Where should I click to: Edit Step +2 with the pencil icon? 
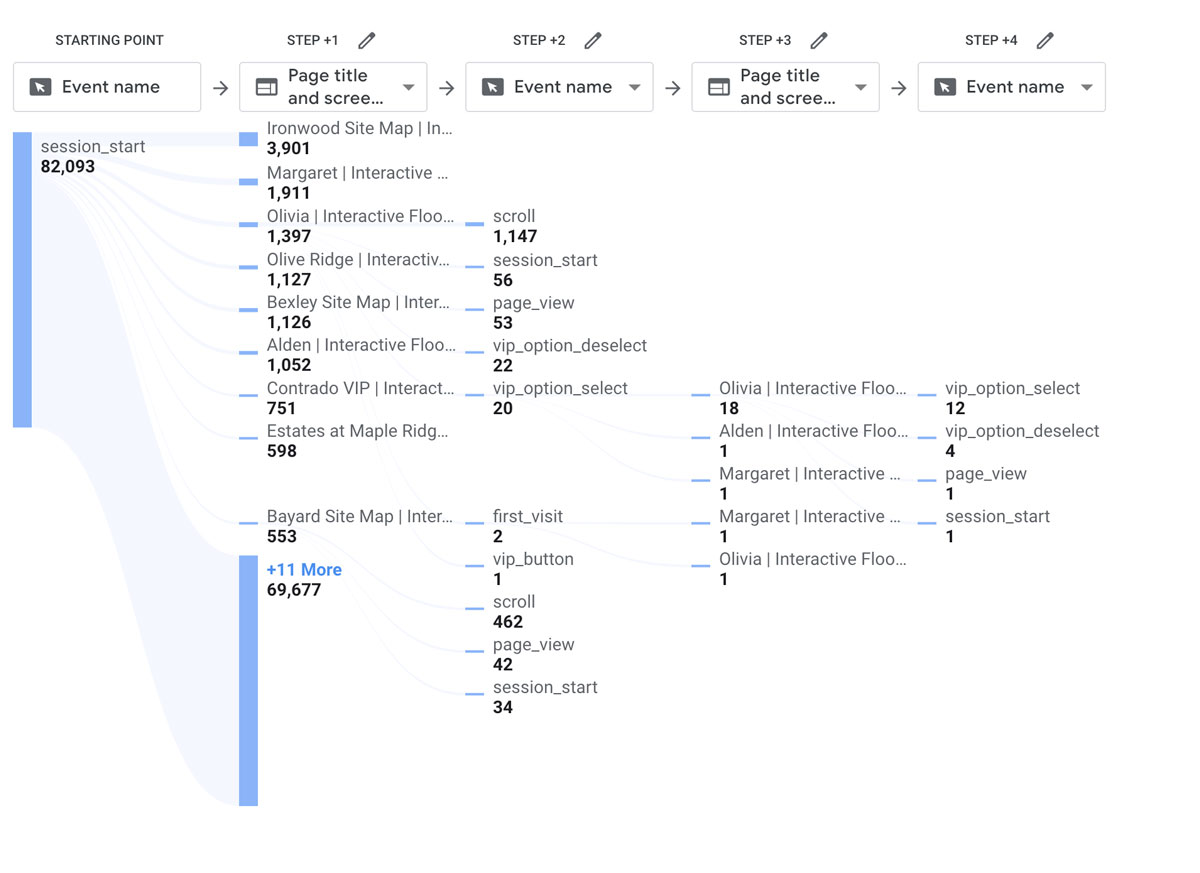[x=593, y=40]
